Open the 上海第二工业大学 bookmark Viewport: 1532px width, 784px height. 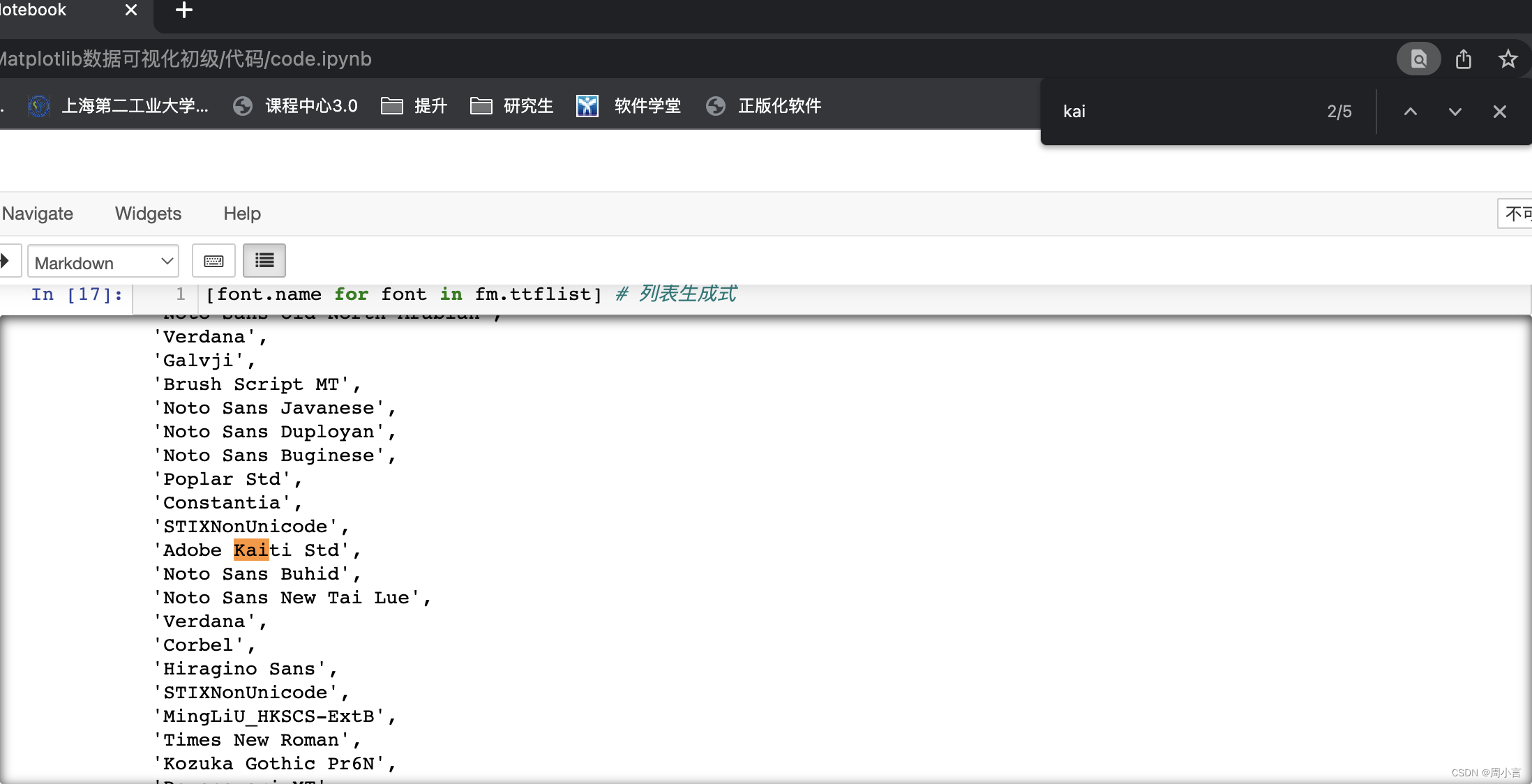(117, 106)
